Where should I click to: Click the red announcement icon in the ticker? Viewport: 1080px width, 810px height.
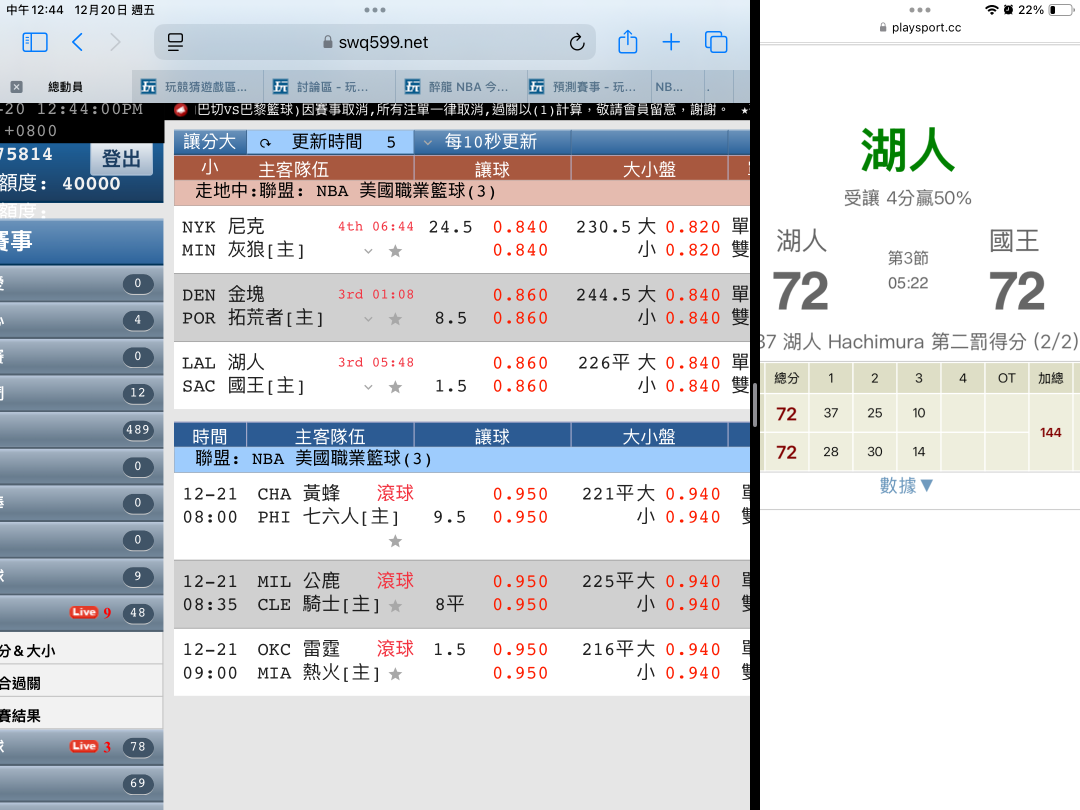(x=181, y=110)
